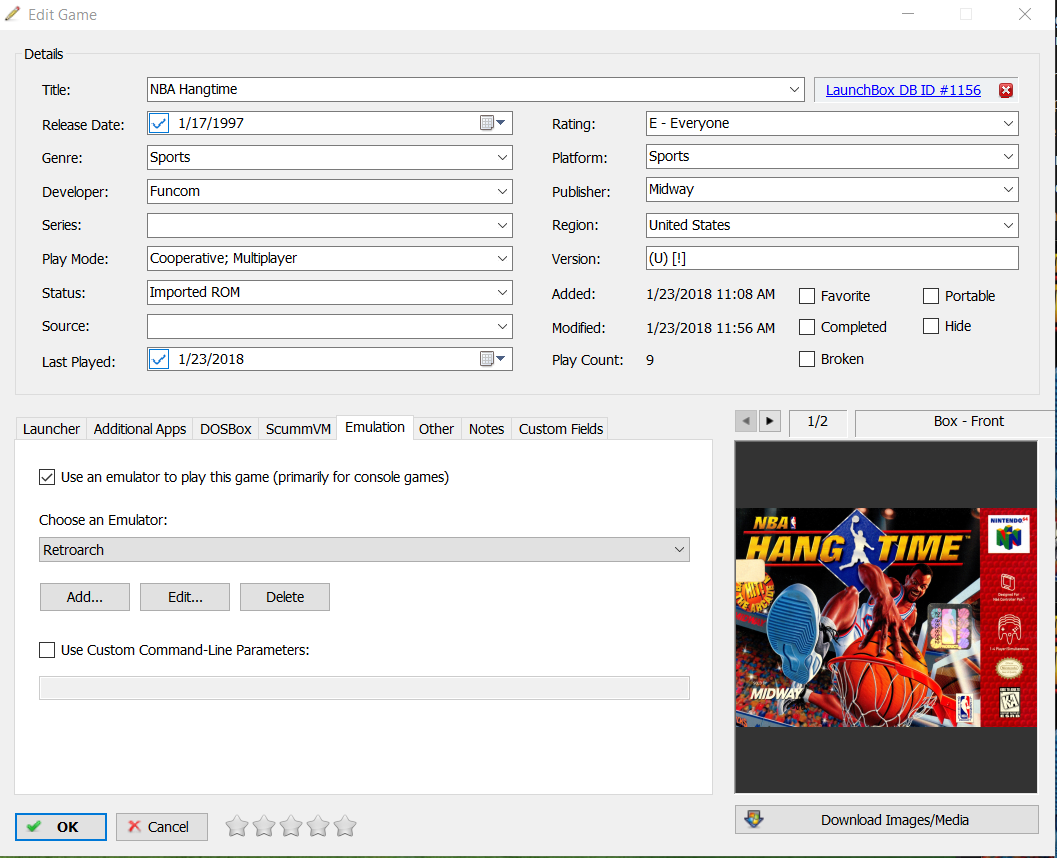Image resolution: width=1057 pixels, height=858 pixels.
Task: Open the Status dropdown
Action: pyautogui.click(x=502, y=293)
